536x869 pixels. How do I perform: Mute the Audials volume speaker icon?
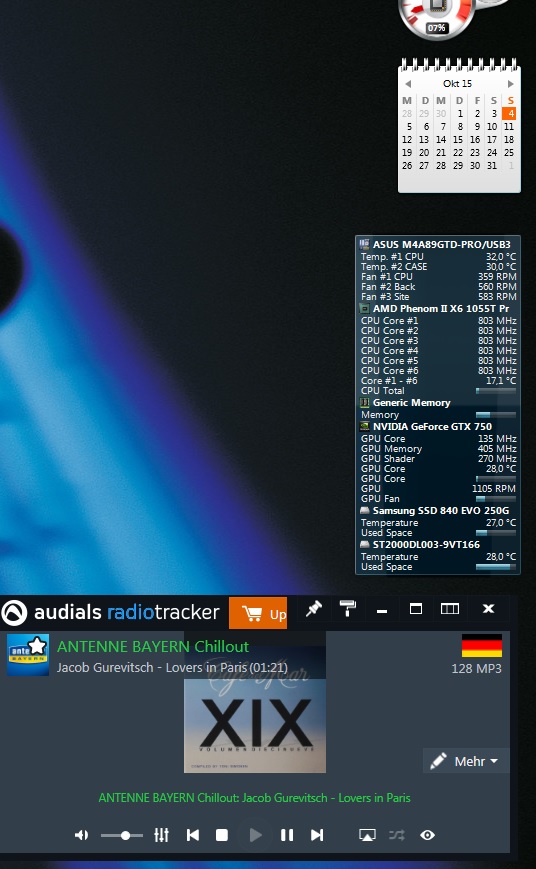tap(81, 835)
